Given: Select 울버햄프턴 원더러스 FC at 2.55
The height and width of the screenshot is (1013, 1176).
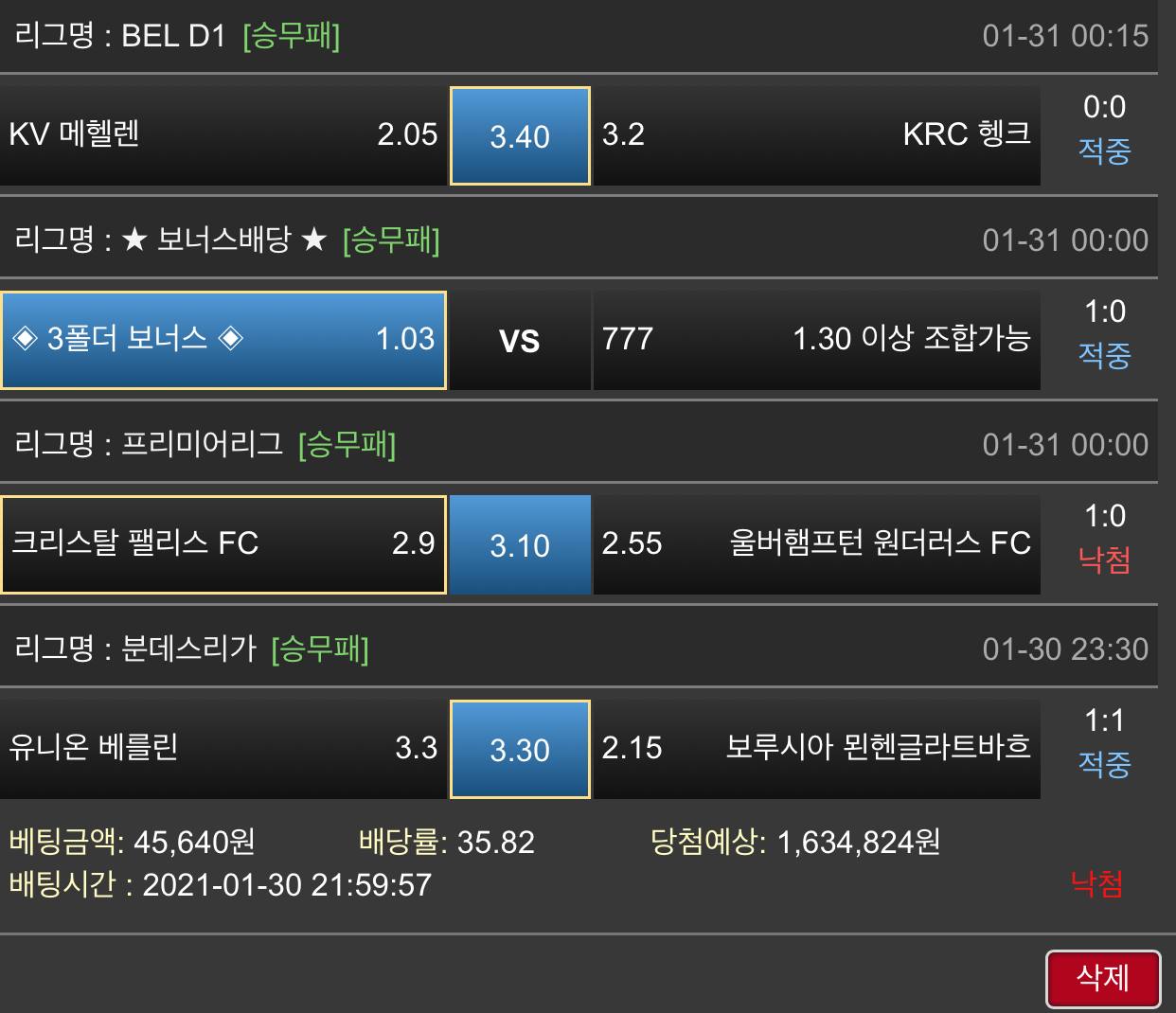Looking at the screenshot, I should click(816, 544).
